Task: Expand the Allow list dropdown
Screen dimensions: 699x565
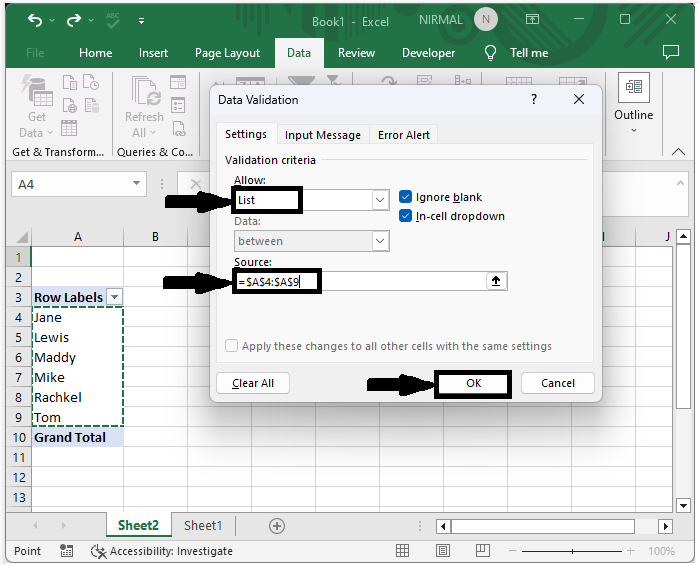Action: [380, 201]
